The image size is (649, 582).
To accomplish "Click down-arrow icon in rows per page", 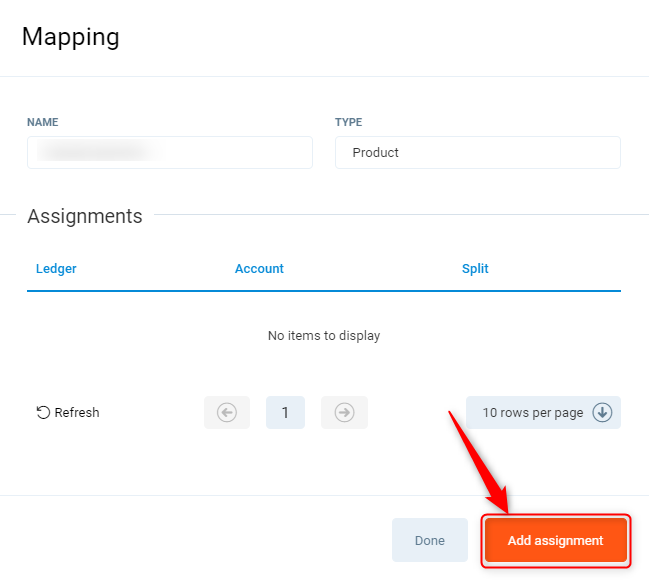I will point(602,412).
